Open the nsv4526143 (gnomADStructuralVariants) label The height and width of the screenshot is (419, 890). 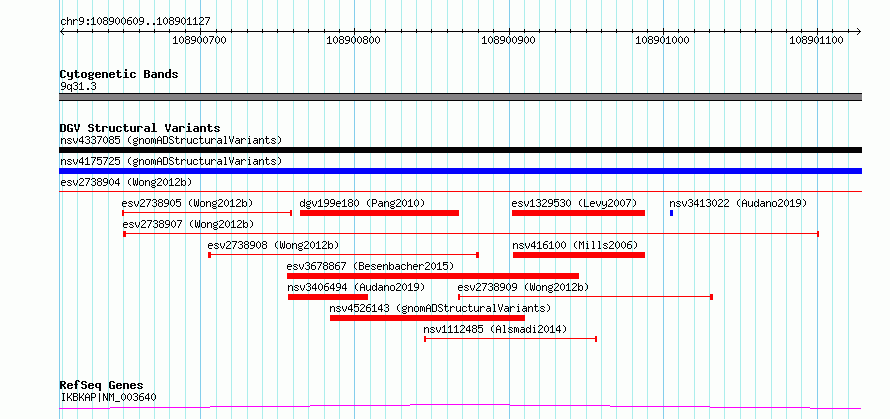[440, 308]
